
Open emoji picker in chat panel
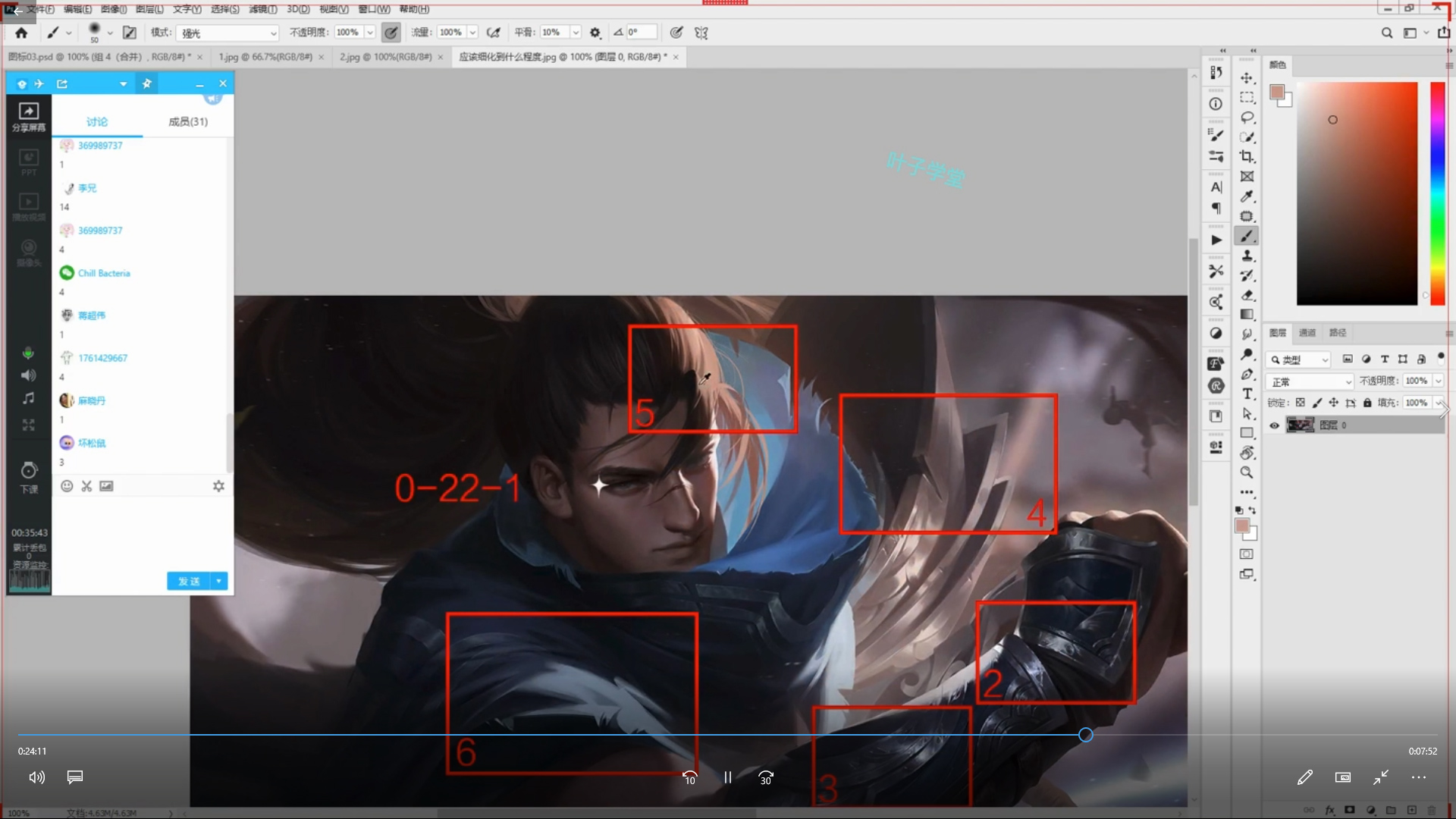click(67, 486)
